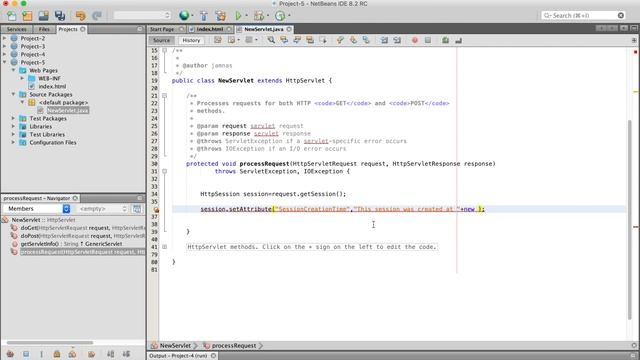Toggle Sort by Source in the Navigator
The image size is (640, 360).
[x=127, y=354]
